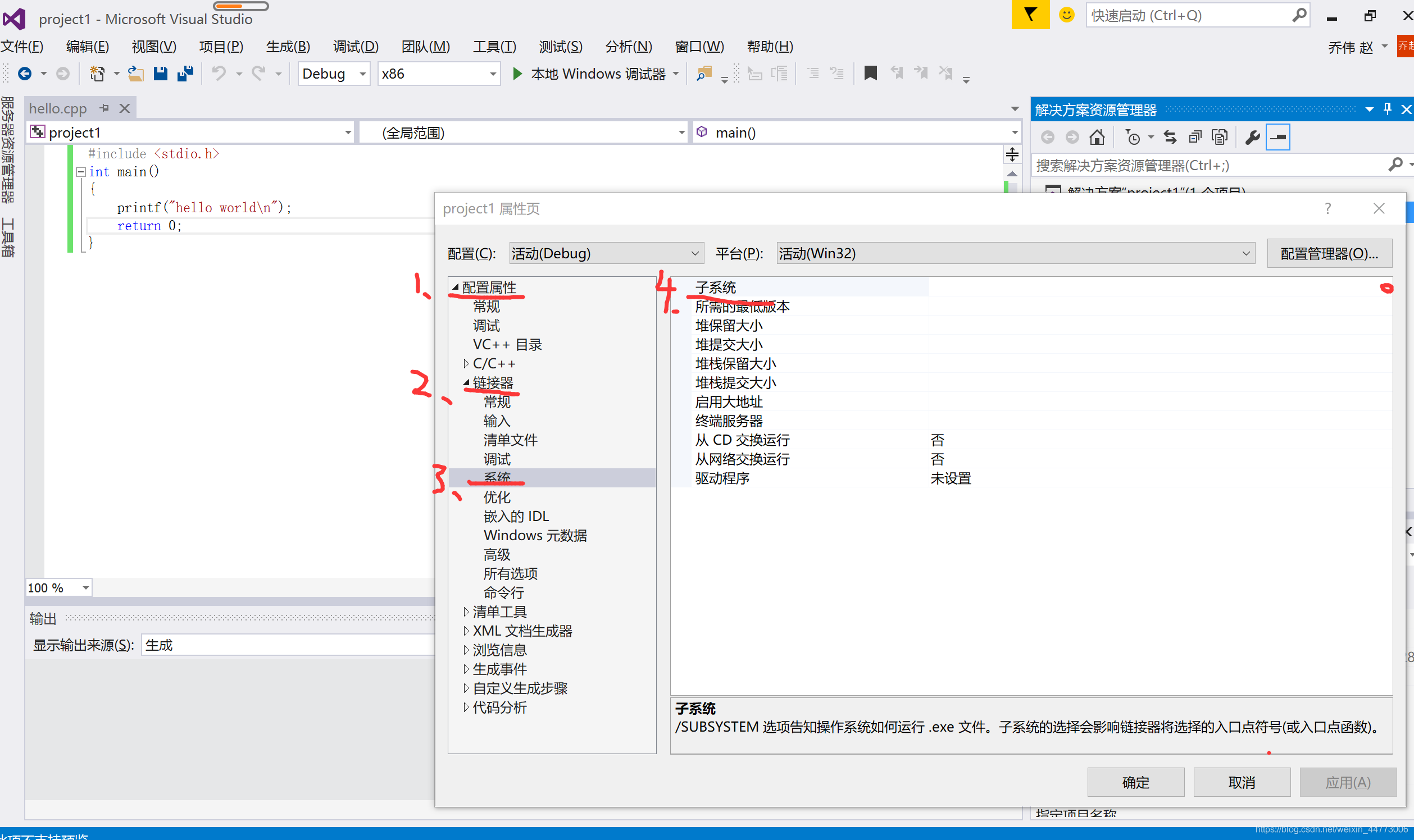Viewport: 1414px width, 840px height.
Task: Click the 驱动程序 未设置 value cell
Action: tap(1160, 478)
